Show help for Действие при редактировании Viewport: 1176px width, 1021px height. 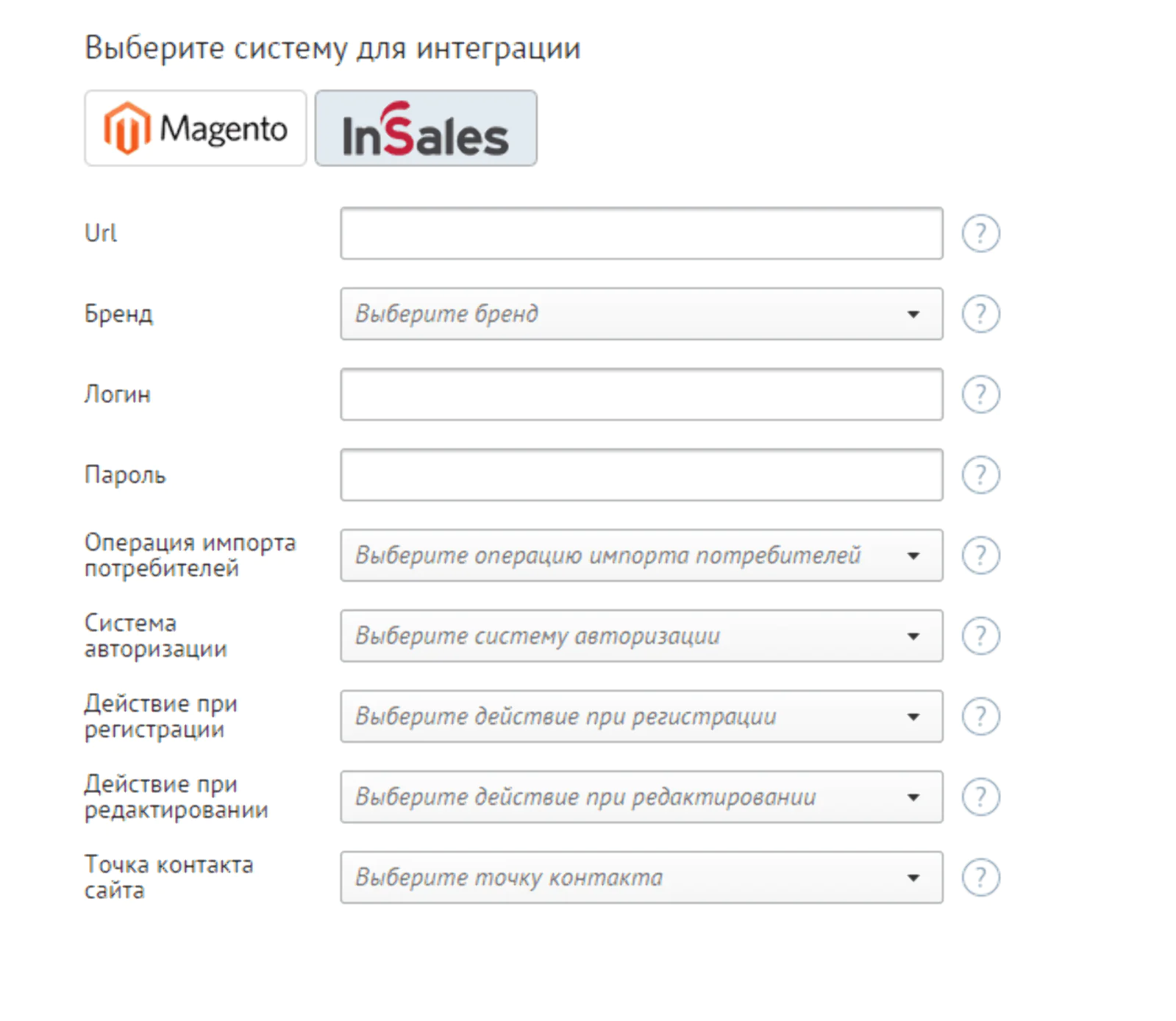tap(980, 797)
